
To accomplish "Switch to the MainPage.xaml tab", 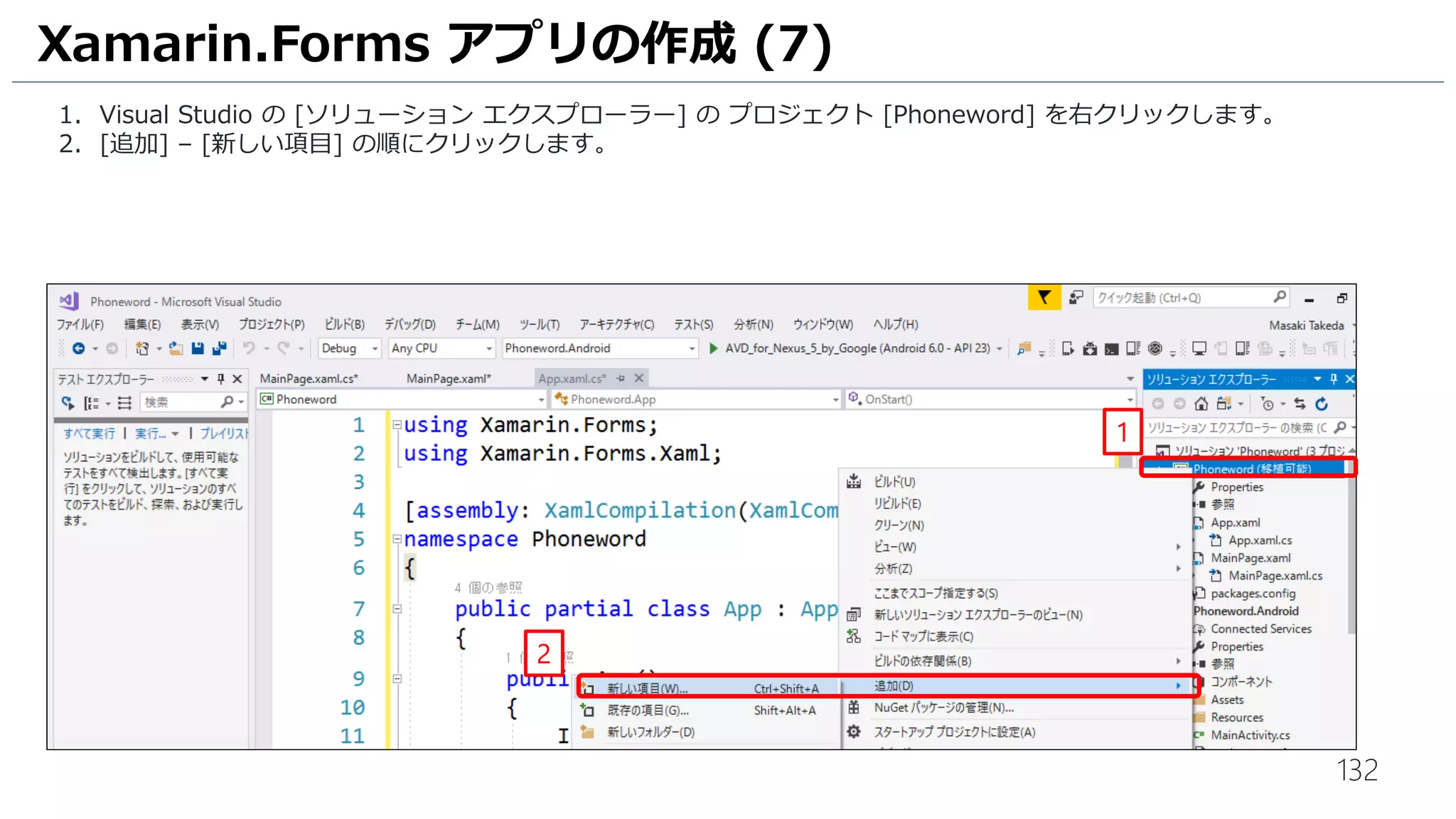I will coord(449,379).
